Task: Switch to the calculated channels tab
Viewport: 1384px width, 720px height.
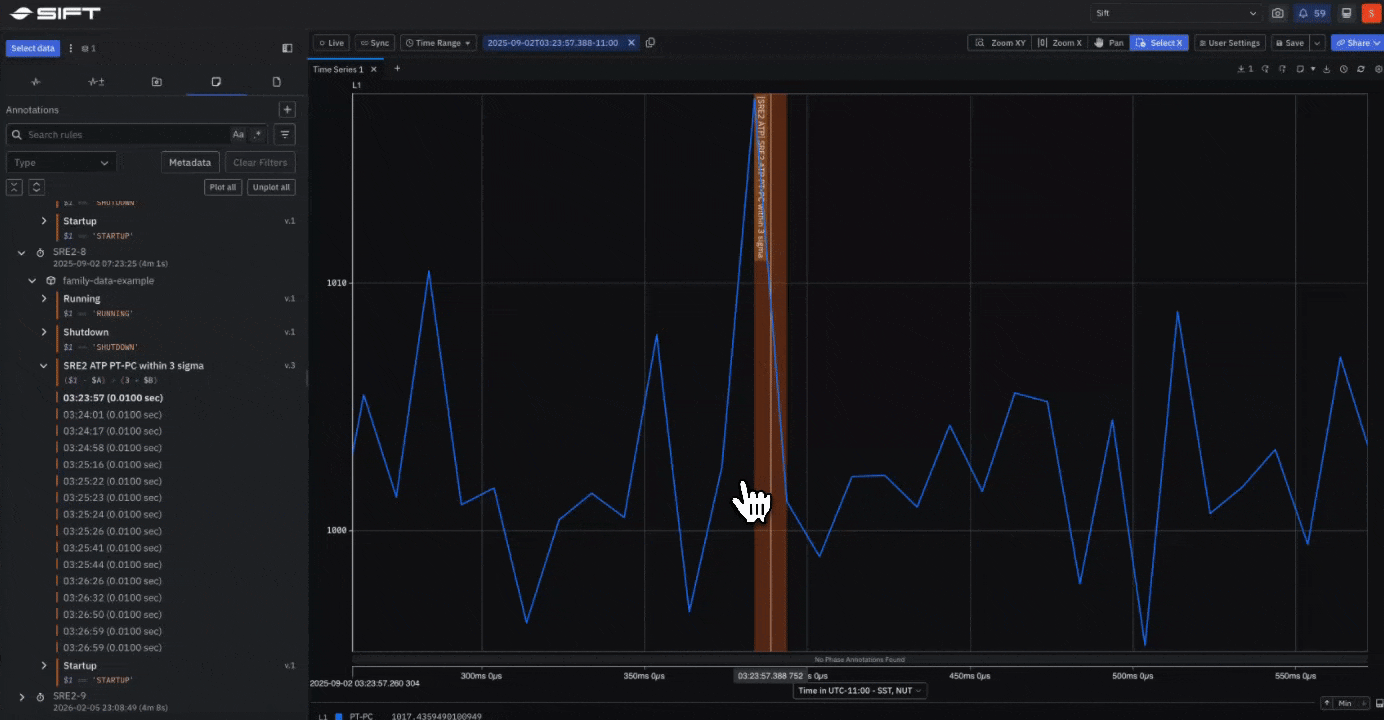Action: [96, 82]
